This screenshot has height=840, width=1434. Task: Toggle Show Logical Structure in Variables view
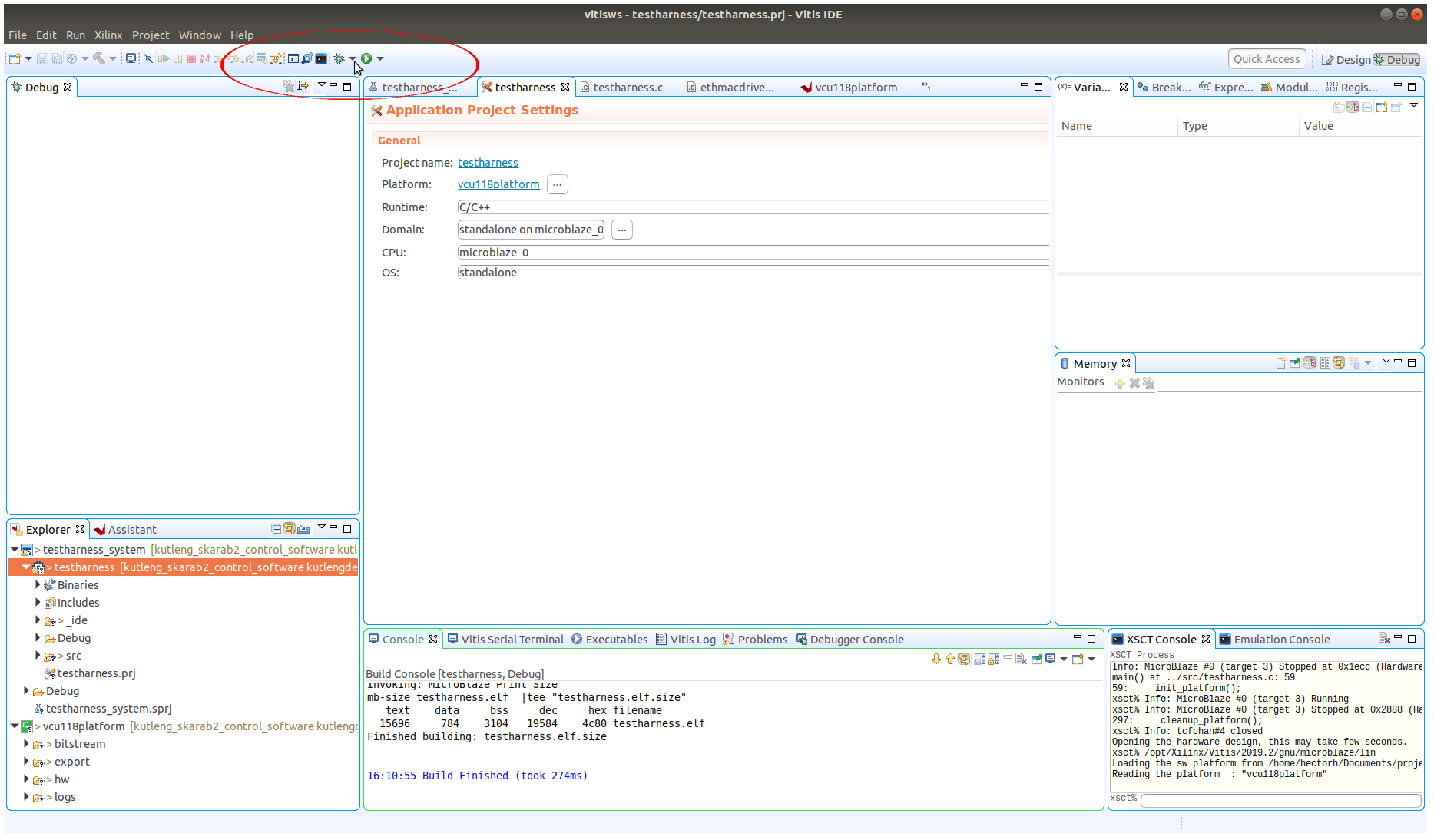click(x=1353, y=107)
